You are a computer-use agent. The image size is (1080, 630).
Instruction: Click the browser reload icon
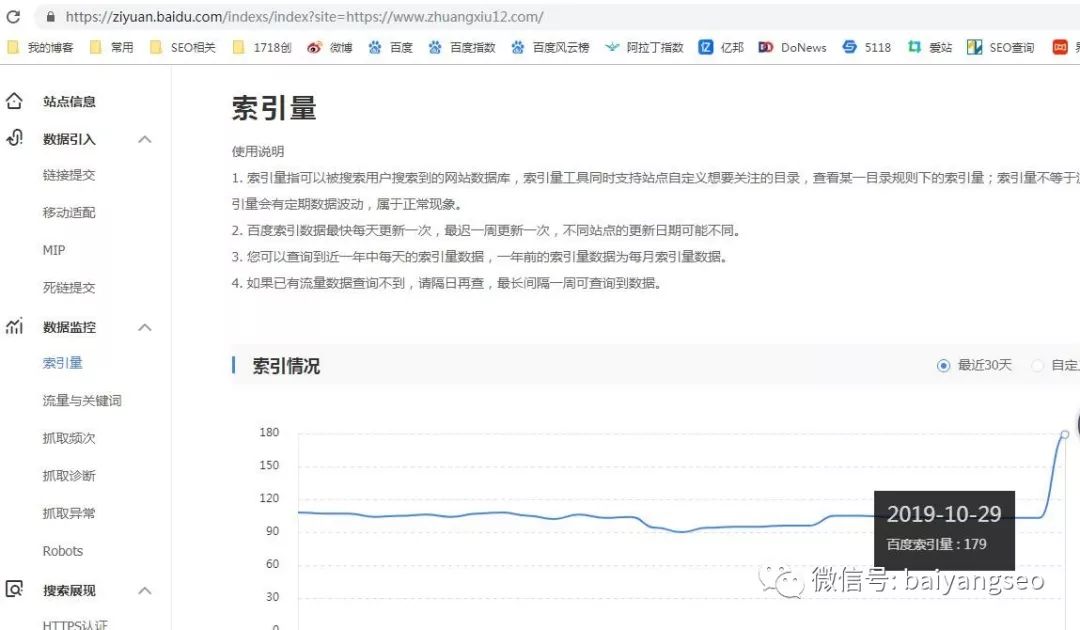(14, 17)
